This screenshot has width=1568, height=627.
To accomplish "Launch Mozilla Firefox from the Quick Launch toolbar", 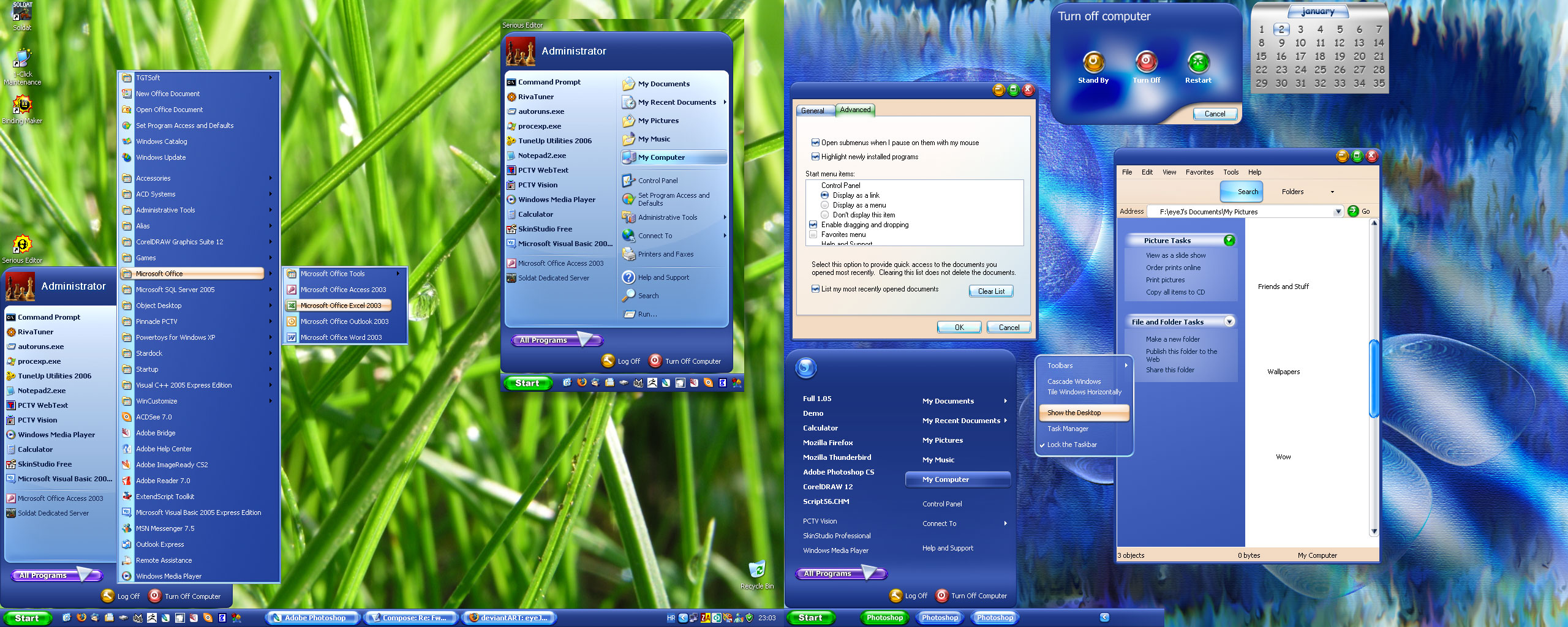I will (81, 617).
